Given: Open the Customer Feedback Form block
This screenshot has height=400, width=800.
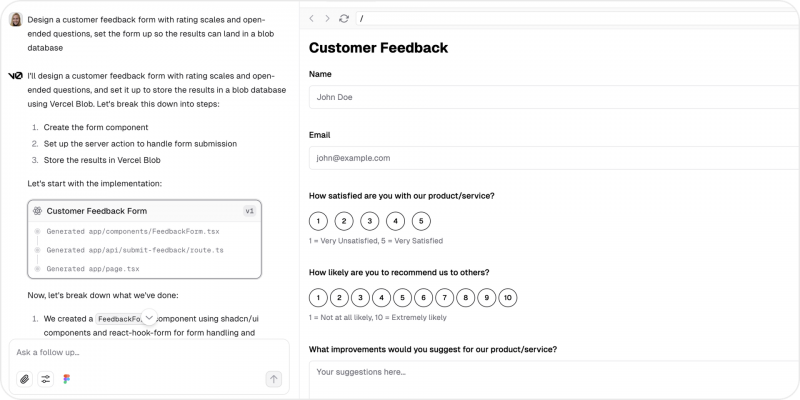Looking at the screenshot, I should [144, 211].
